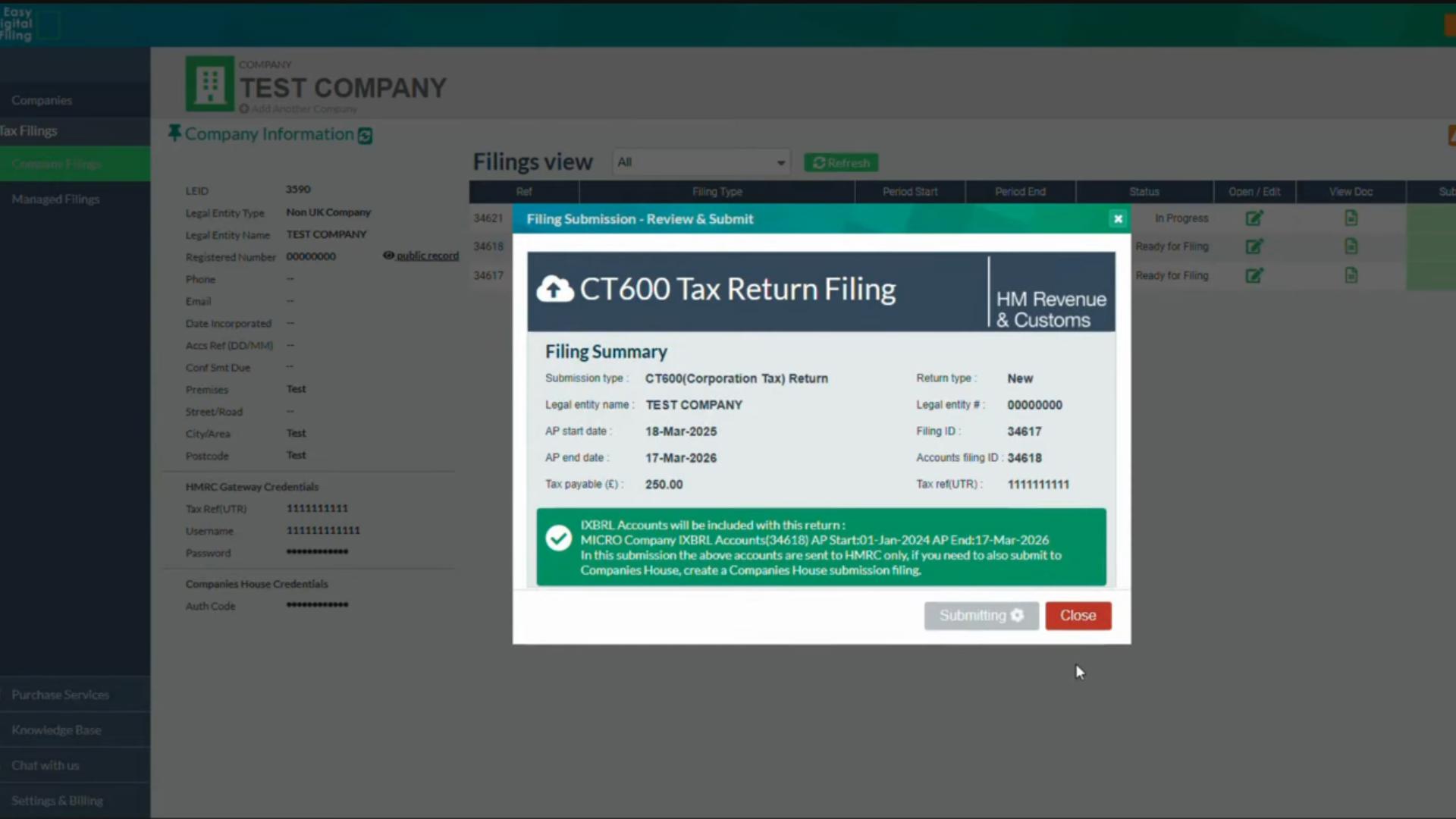Image resolution: width=1456 pixels, height=819 pixels.
Task: Click the View Doc icon for filing 34617
Action: tap(1351, 275)
